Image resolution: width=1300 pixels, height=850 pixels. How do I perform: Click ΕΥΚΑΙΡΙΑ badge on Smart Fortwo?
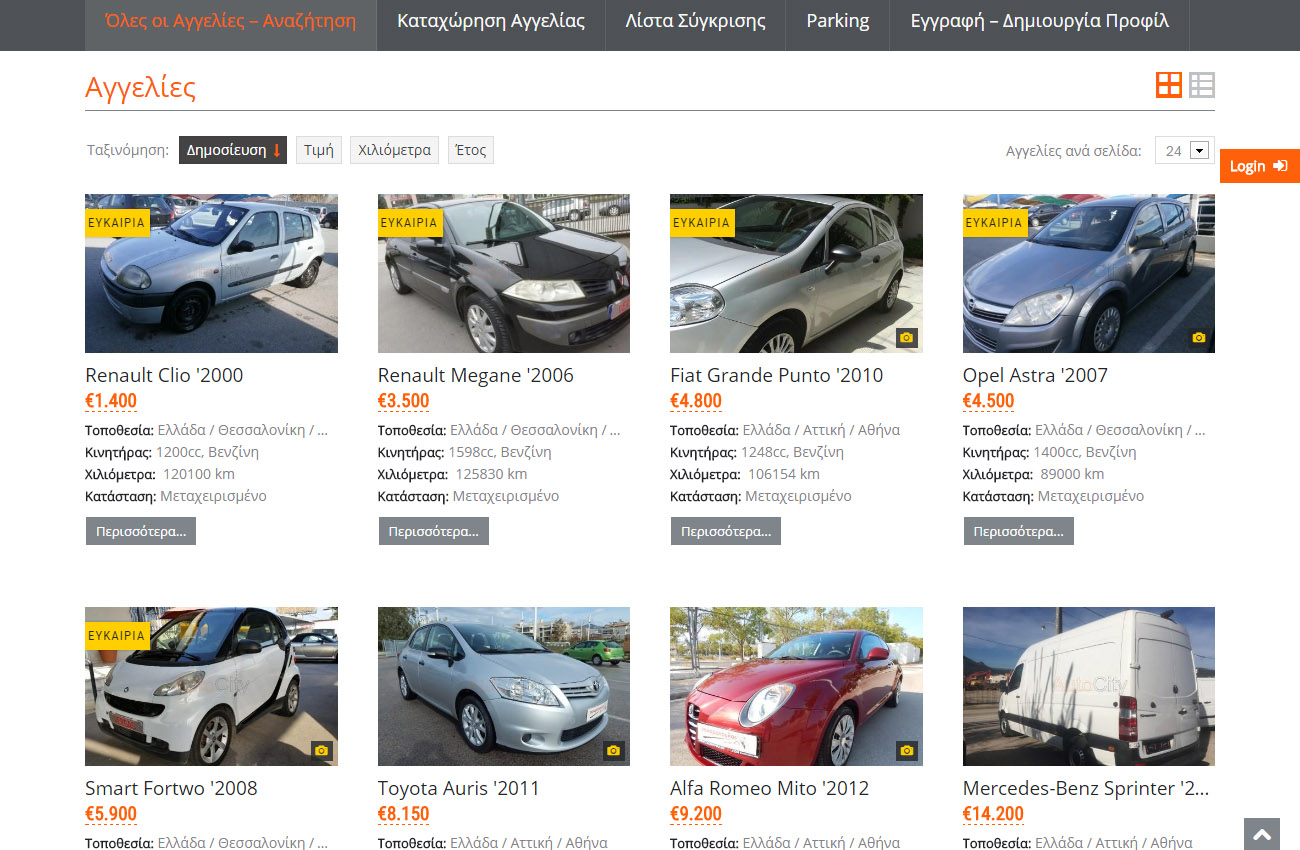(x=117, y=635)
